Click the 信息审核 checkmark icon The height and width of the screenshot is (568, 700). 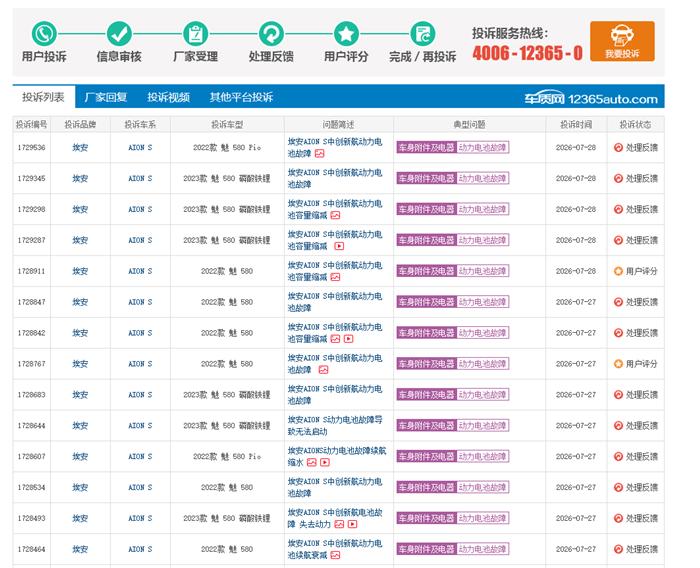tap(119, 33)
